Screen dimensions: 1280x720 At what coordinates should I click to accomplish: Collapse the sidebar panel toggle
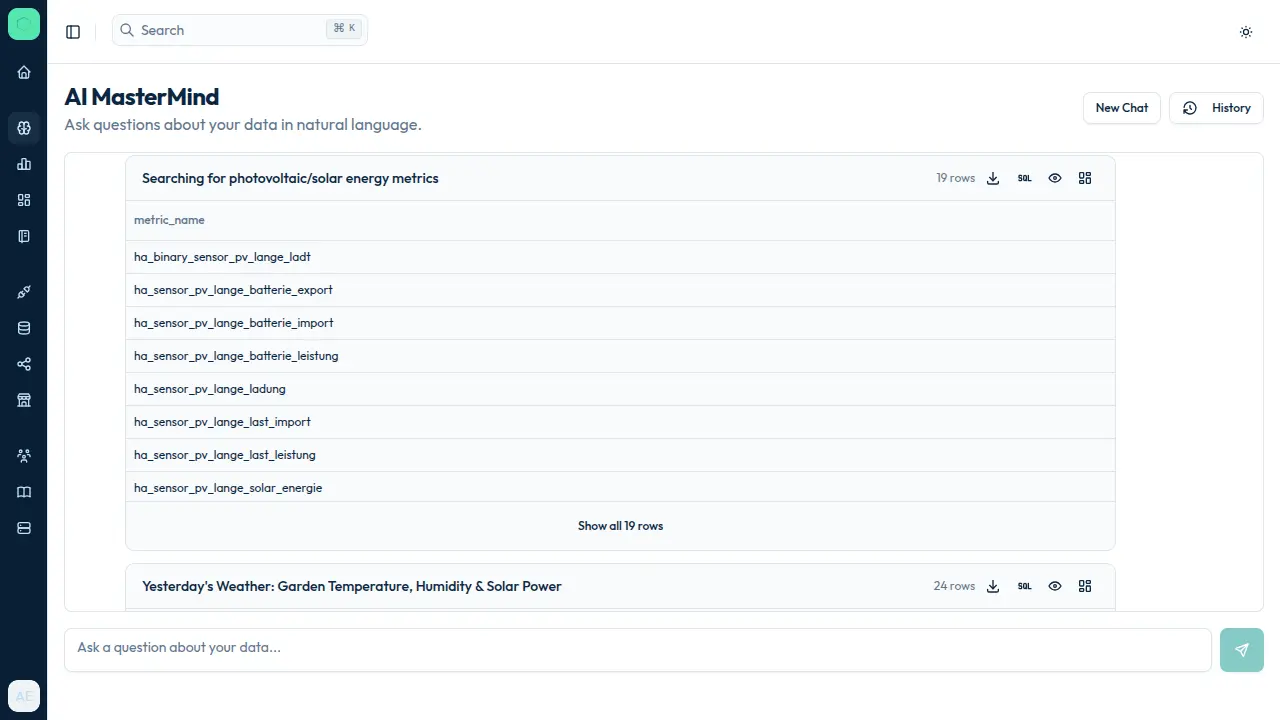pos(73,32)
